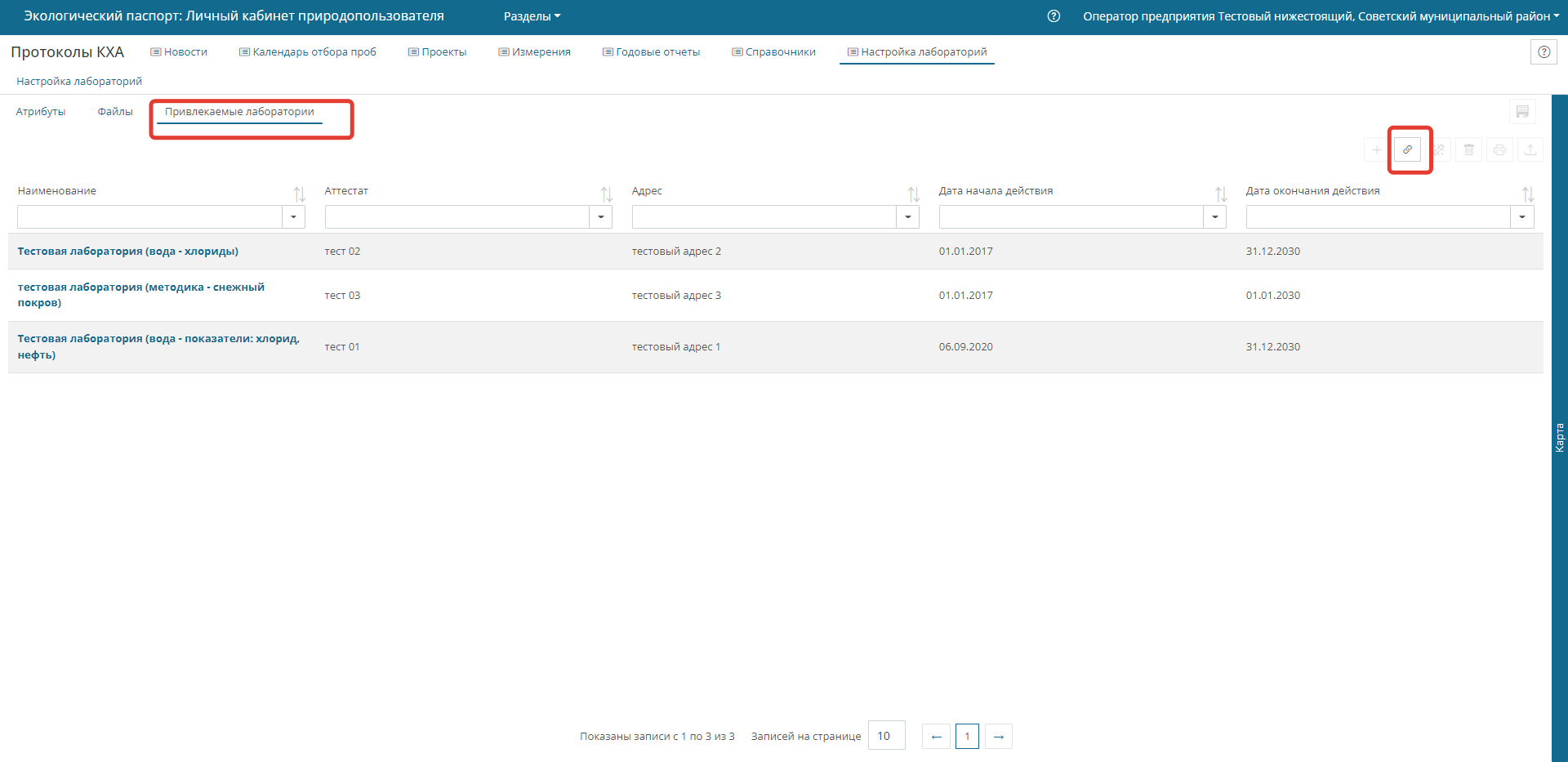Open the Разделы dropdown menu
The width and height of the screenshot is (1568, 762).
[532, 16]
